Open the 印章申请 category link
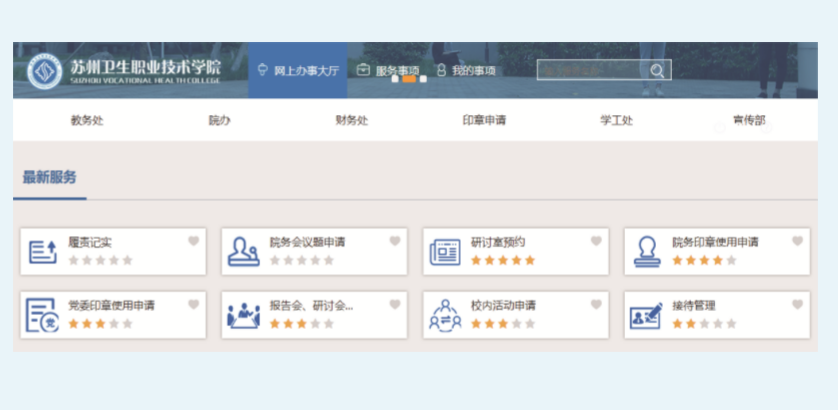Image resolution: width=838 pixels, height=410 pixels. [484, 120]
